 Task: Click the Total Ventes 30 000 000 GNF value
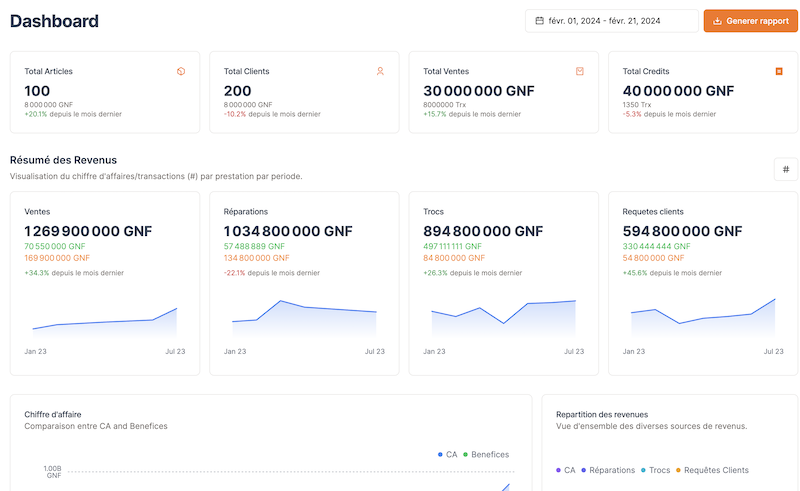coord(479,90)
